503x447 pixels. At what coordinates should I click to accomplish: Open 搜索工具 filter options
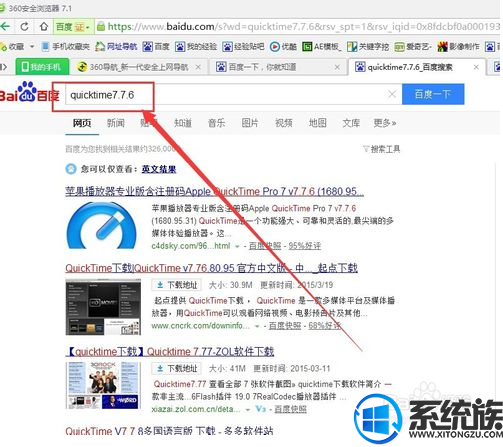tap(382, 149)
